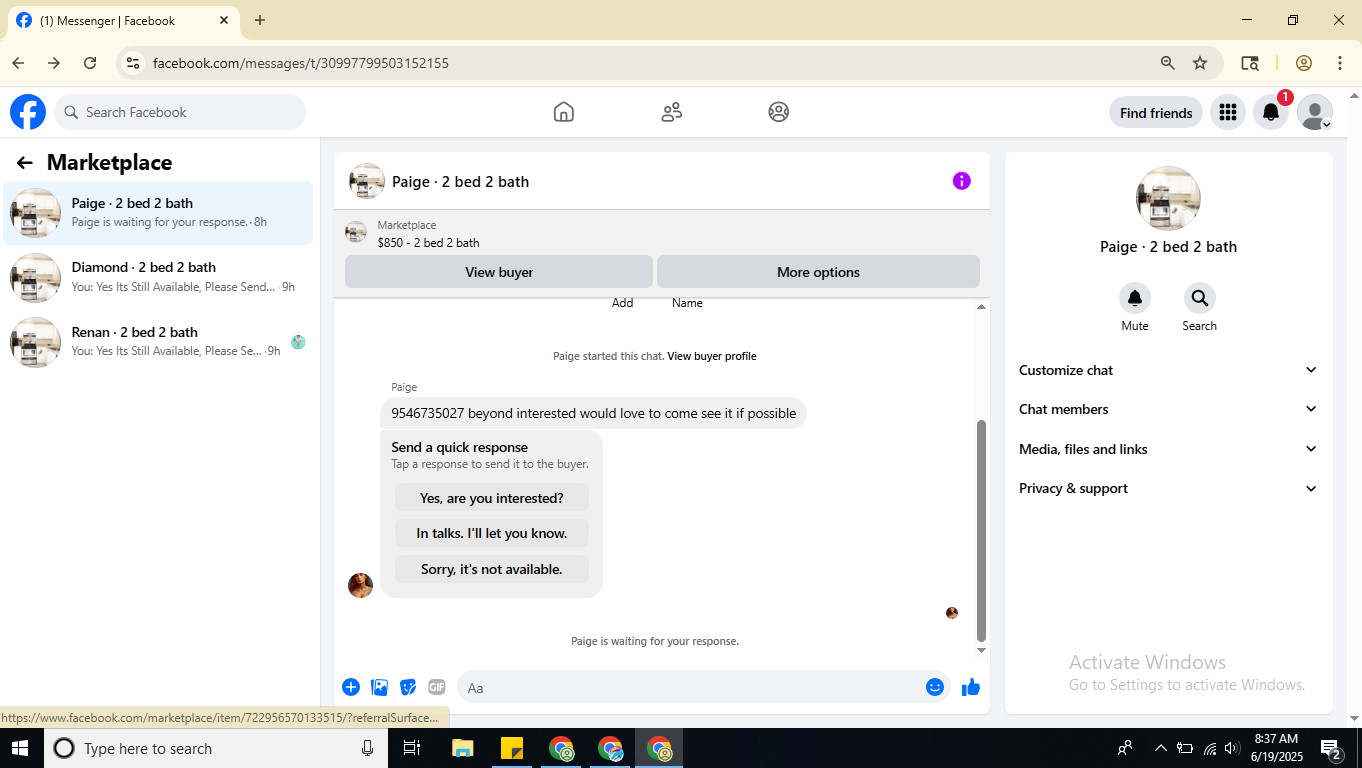
Task: Open the Friends icon in top navigation
Action: tap(672, 112)
